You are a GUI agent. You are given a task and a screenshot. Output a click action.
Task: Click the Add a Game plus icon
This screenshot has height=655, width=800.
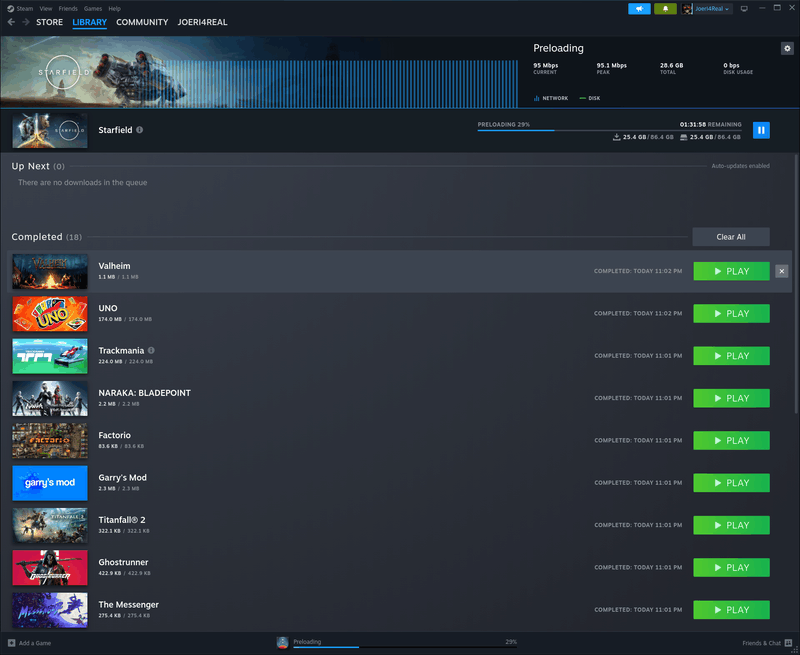[x=12, y=643]
